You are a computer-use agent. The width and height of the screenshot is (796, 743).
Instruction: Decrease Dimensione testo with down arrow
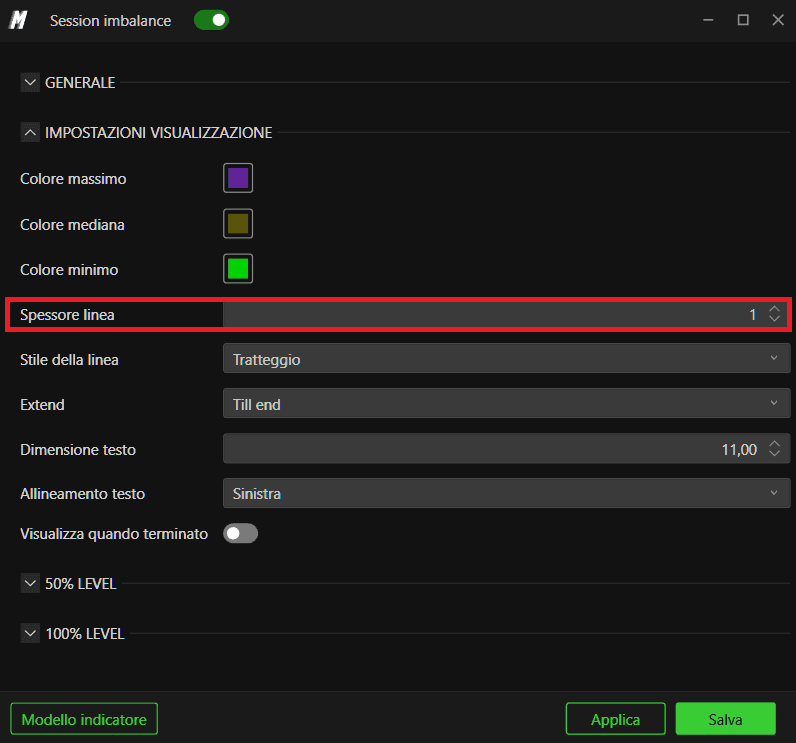(774, 453)
